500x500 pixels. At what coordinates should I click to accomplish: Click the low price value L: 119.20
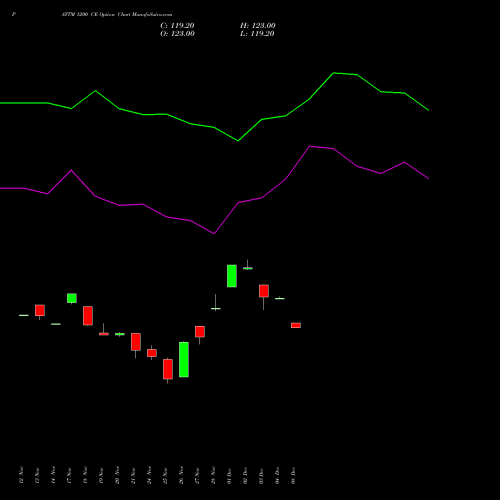click(257, 34)
